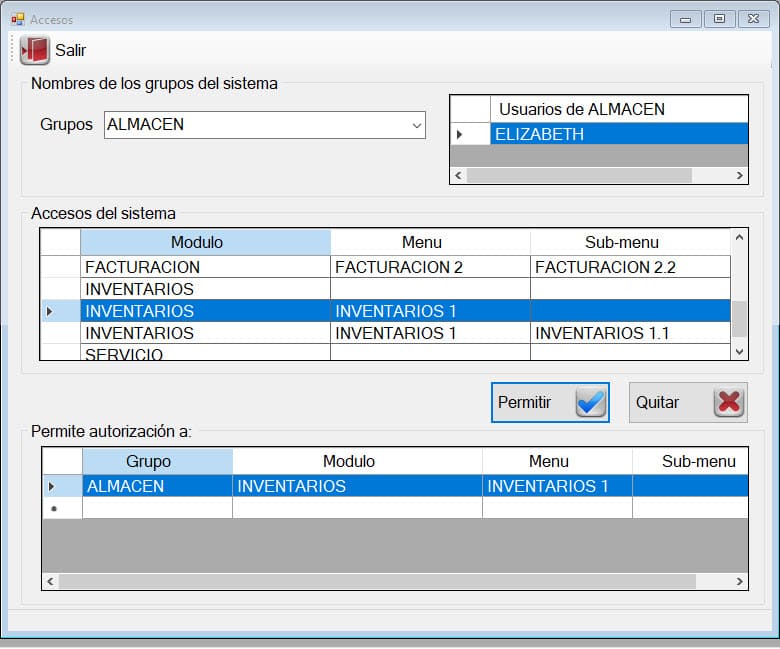Image resolution: width=780 pixels, height=649 pixels.
Task: Select INVENTARIOS cell in authorization grid
Action: pos(357,486)
